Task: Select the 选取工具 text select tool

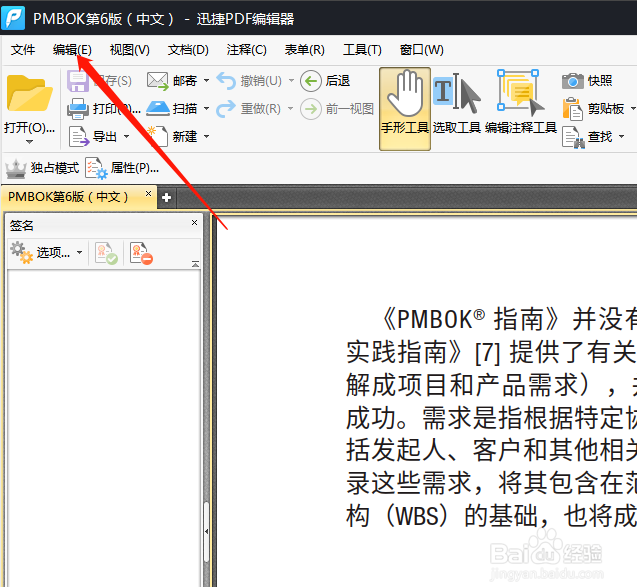Action: click(457, 104)
